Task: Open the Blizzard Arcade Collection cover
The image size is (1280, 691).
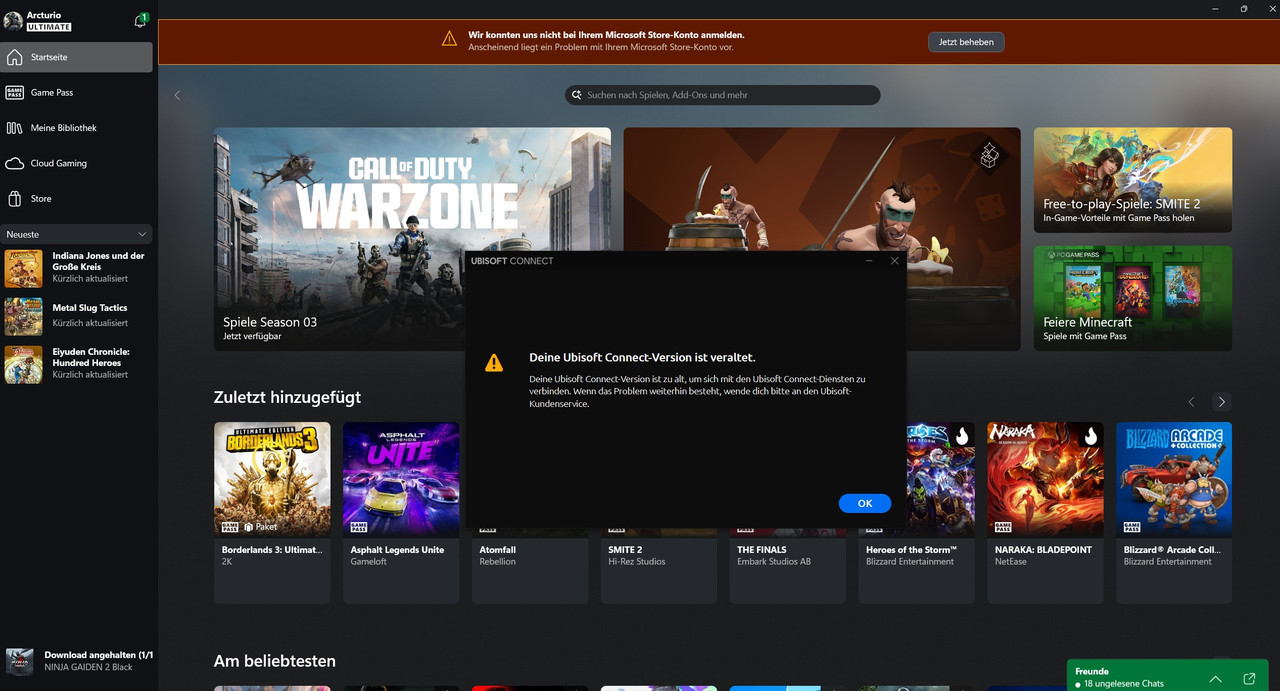Action: (1174, 479)
